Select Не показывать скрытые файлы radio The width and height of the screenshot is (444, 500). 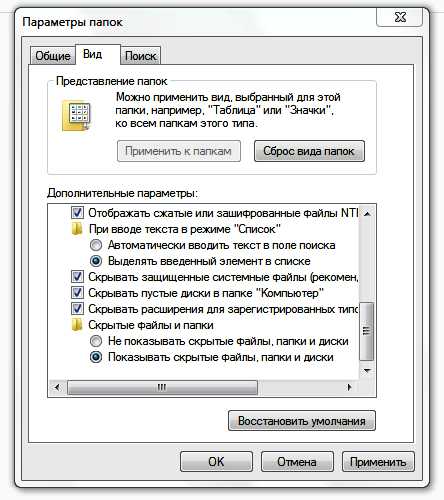[96, 341]
